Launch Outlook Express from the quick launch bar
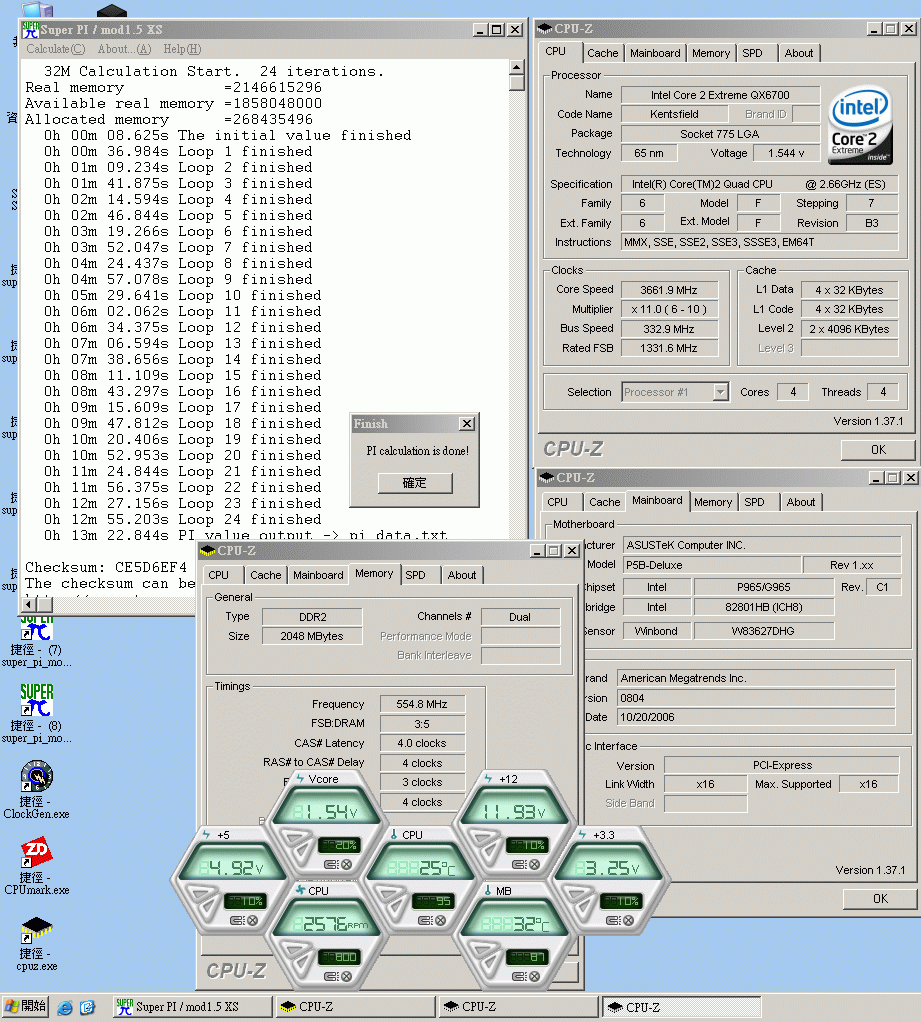The image size is (921, 1022). (87, 1008)
